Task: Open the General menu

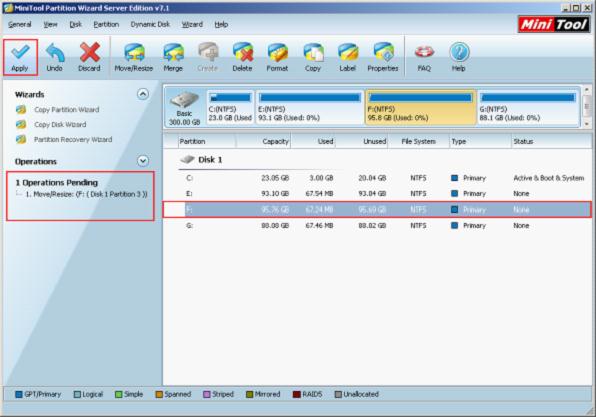Action: click(x=20, y=24)
